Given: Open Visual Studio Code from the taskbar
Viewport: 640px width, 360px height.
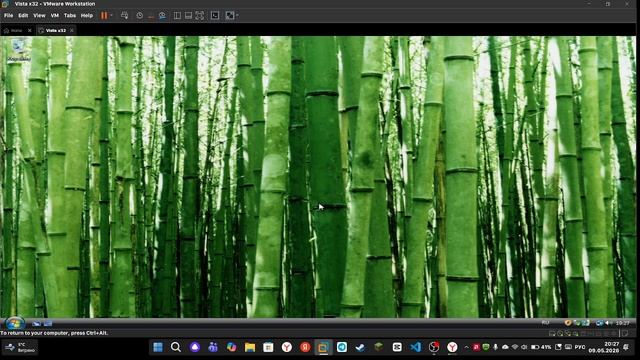Looking at the screenshot, I should pos(416,347).
